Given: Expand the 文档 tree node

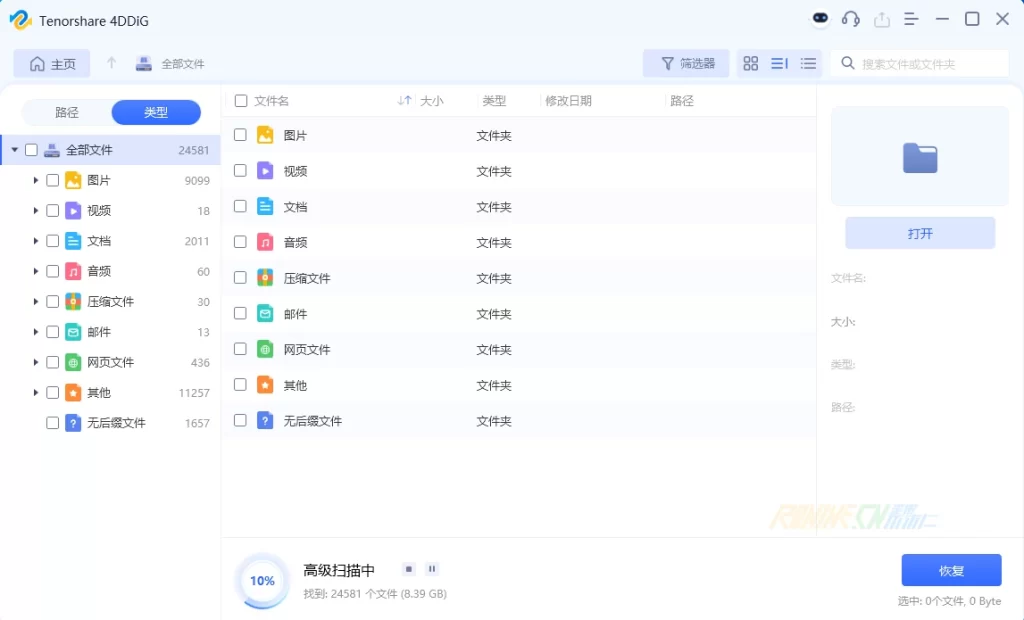Looking at the screenshot, I should coord(36,241).
